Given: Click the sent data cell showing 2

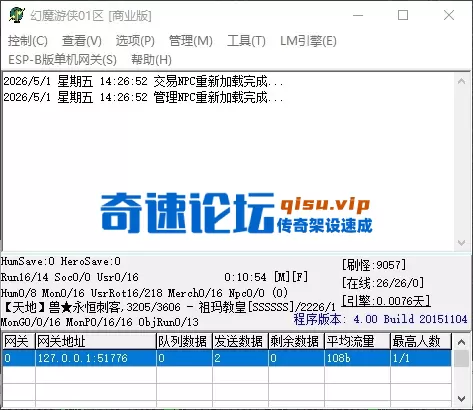Looking at the screenshot, I should (x=240, y=358).
